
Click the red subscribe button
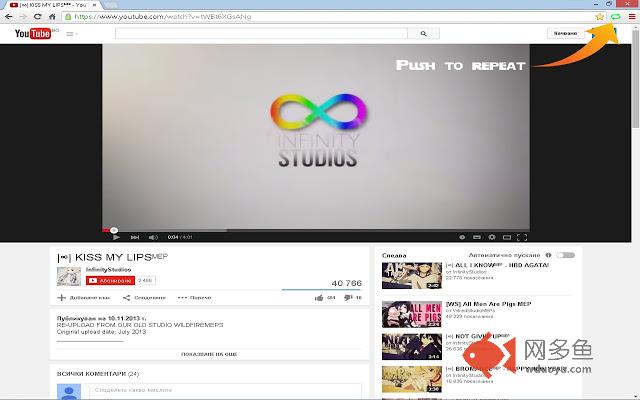(x=110, y=280)
